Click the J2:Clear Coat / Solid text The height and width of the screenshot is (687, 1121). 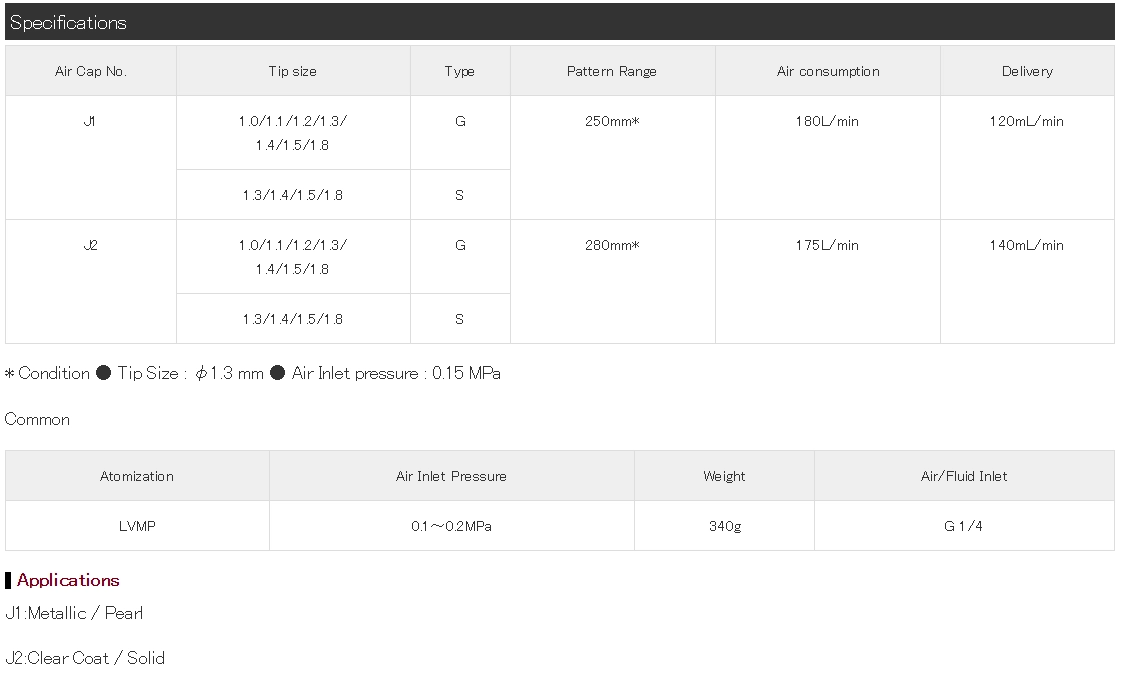click(x=85, y=658)
